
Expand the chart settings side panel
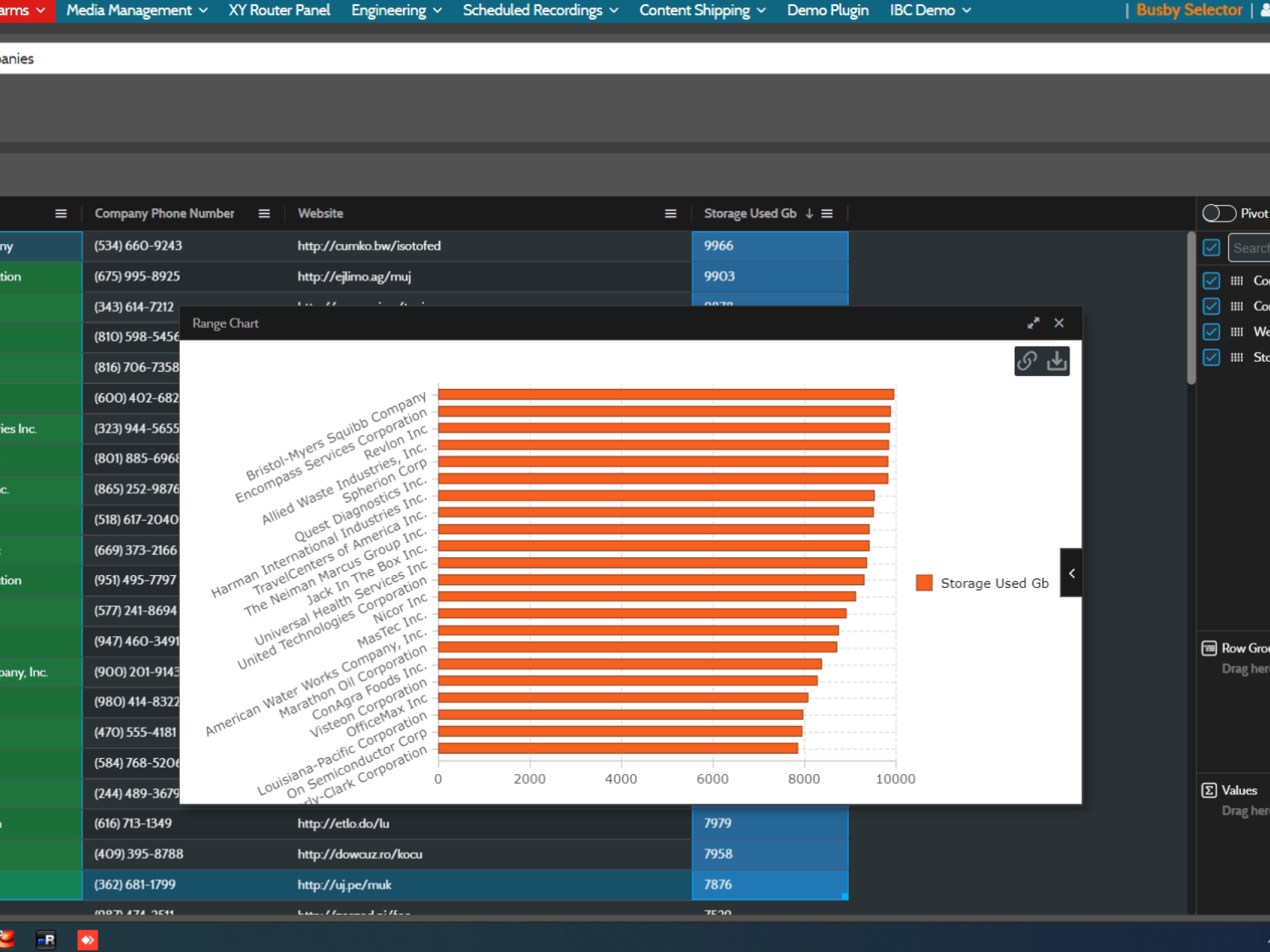coord(1071,573)
